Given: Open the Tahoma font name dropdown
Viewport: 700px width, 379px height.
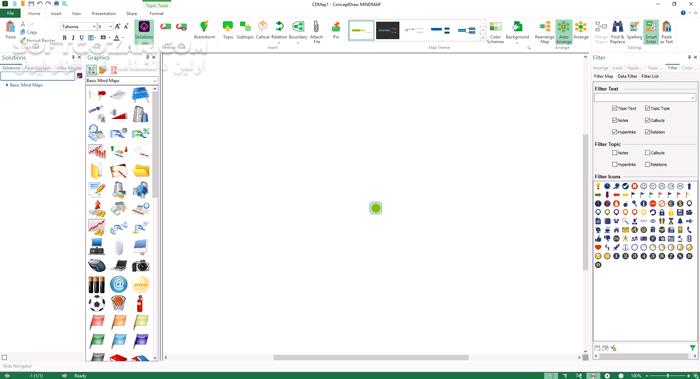Looking at the screenshot, I should (94, 27).
